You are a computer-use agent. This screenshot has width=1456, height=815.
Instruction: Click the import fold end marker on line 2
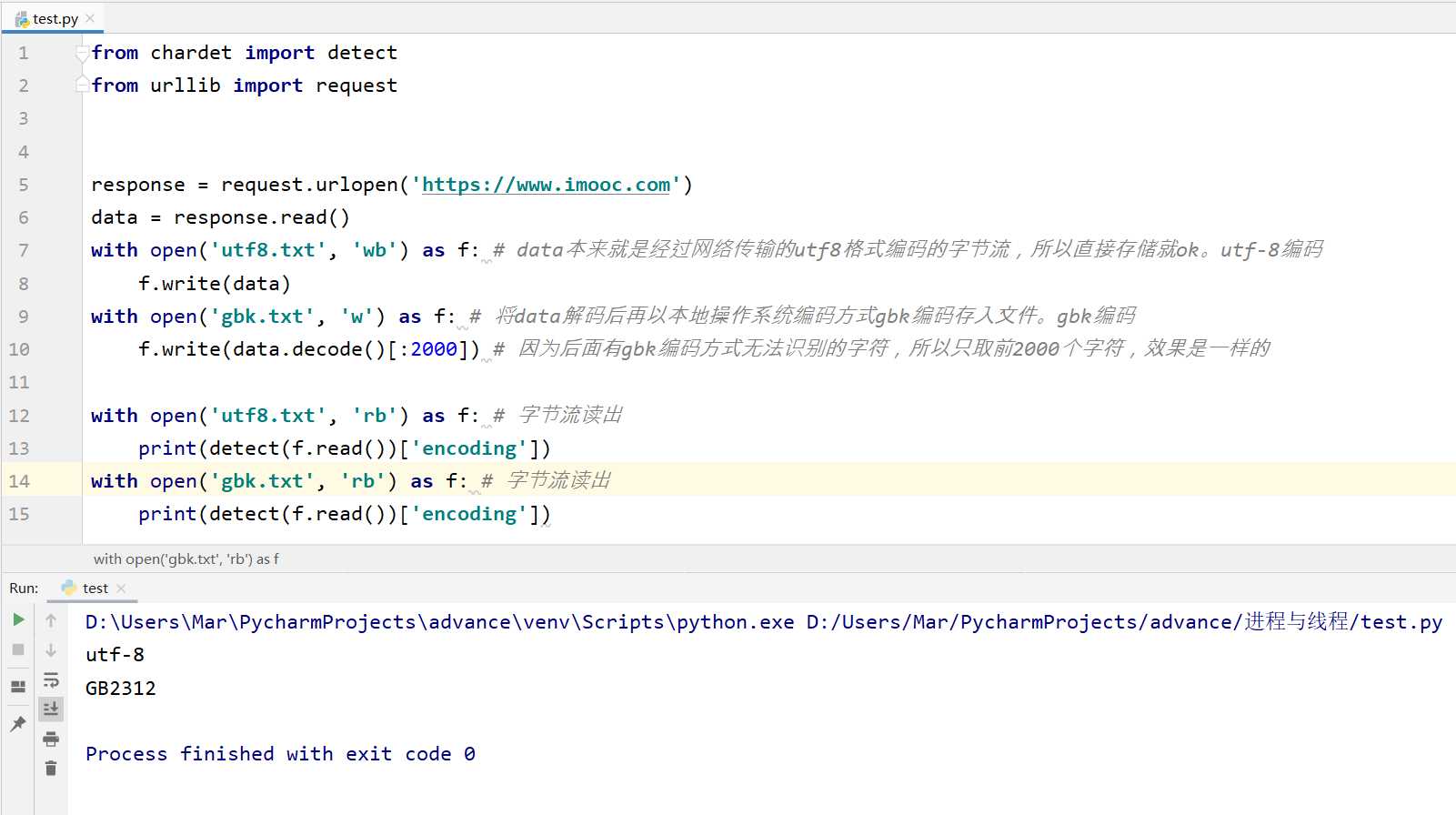click(x=82, y=86)
